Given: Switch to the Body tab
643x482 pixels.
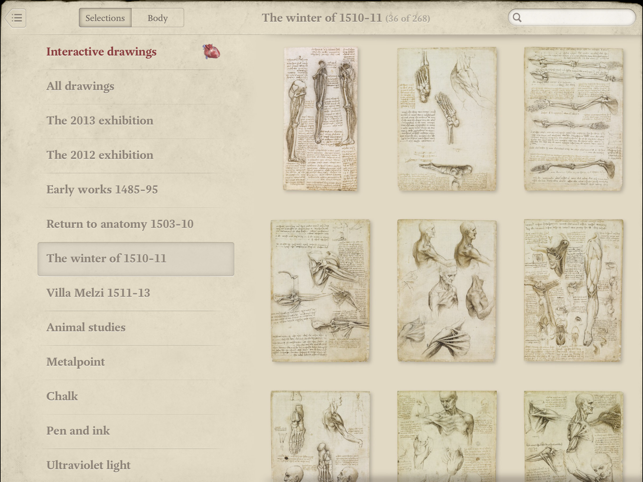Looking at the screenshot, I should pos(158,18).
